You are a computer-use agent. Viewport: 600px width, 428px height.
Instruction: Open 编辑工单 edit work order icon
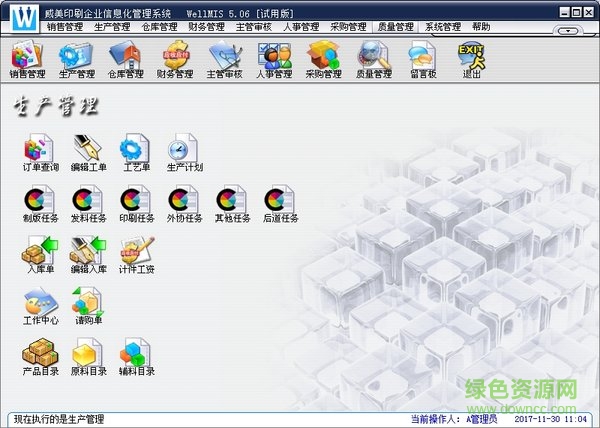[x=88, y=152]
